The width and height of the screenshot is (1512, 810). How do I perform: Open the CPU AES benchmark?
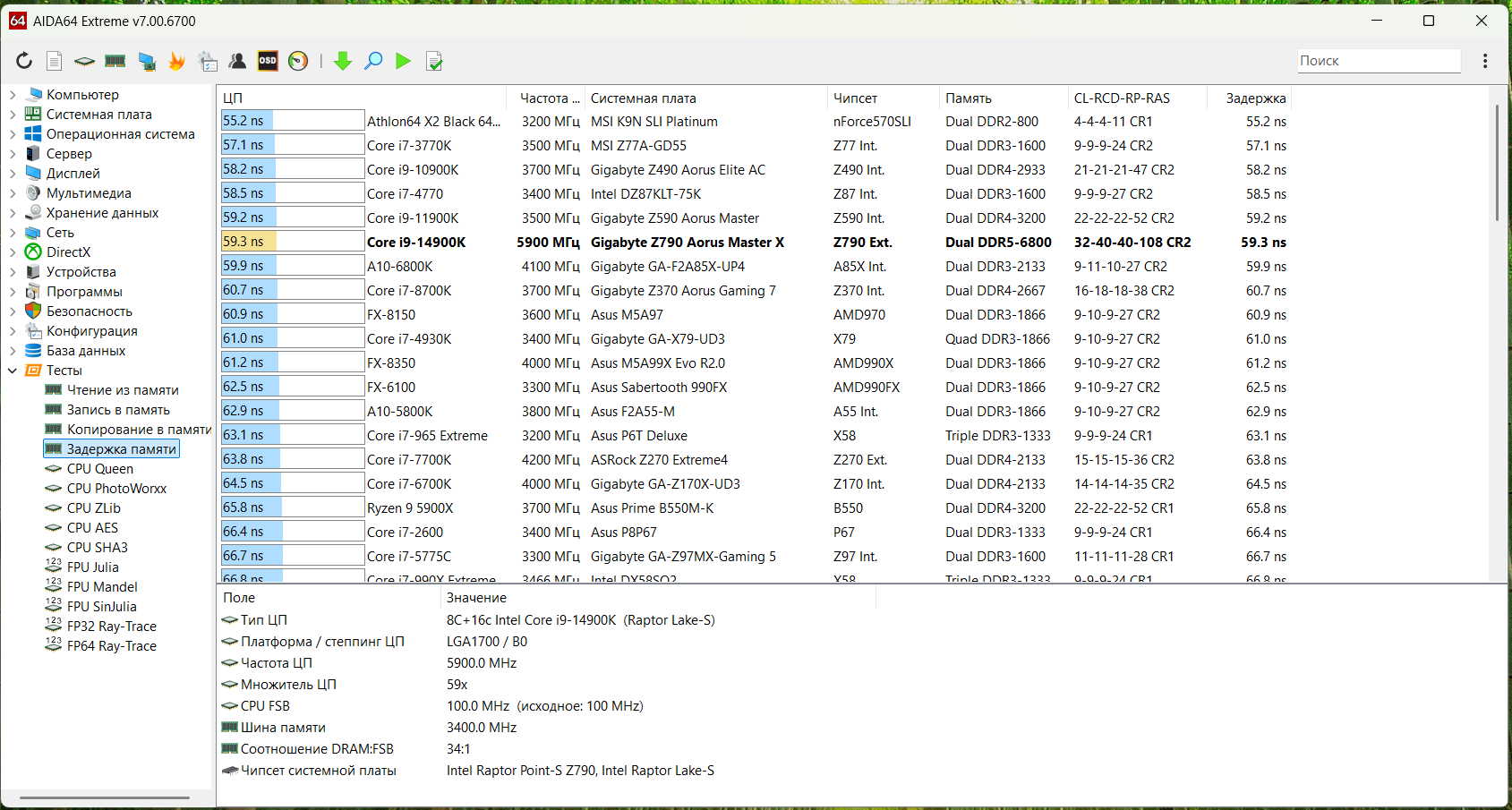(92, 528)
